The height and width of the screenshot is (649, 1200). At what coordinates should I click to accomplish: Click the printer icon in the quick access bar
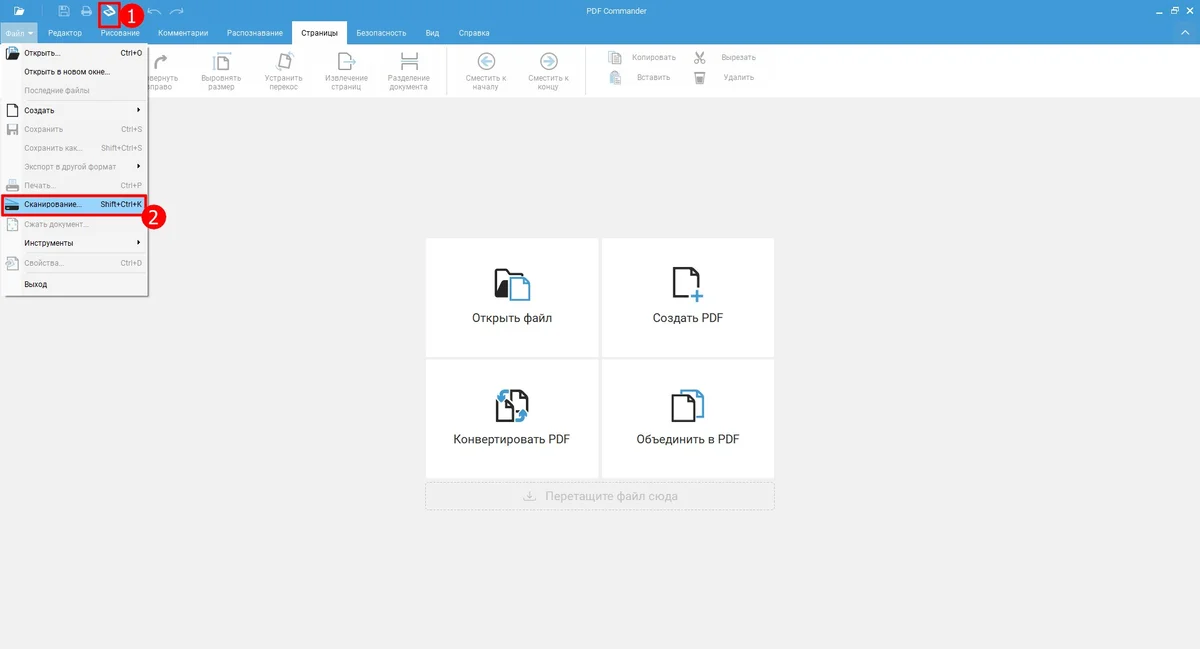click(87, 11)
